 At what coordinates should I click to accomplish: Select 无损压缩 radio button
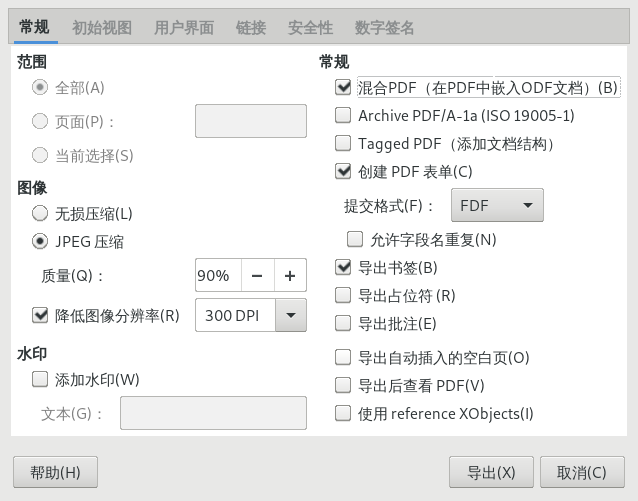40,212
